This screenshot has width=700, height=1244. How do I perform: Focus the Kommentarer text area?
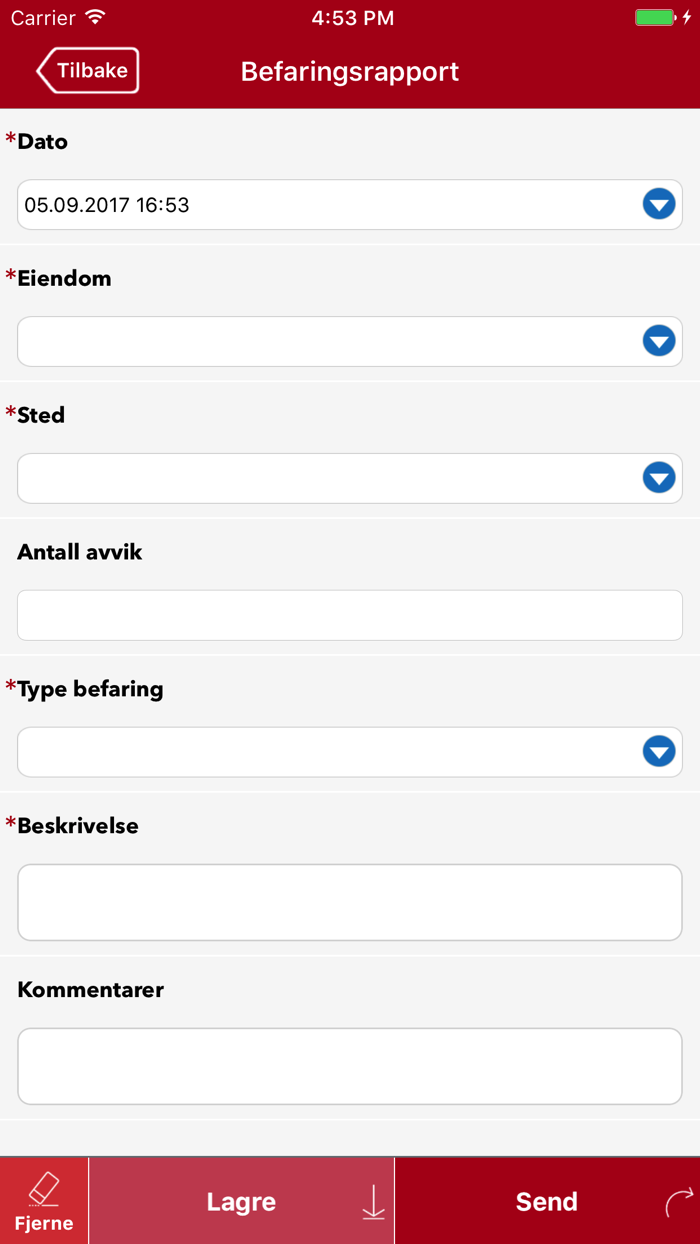click(x=350, y=1067)
